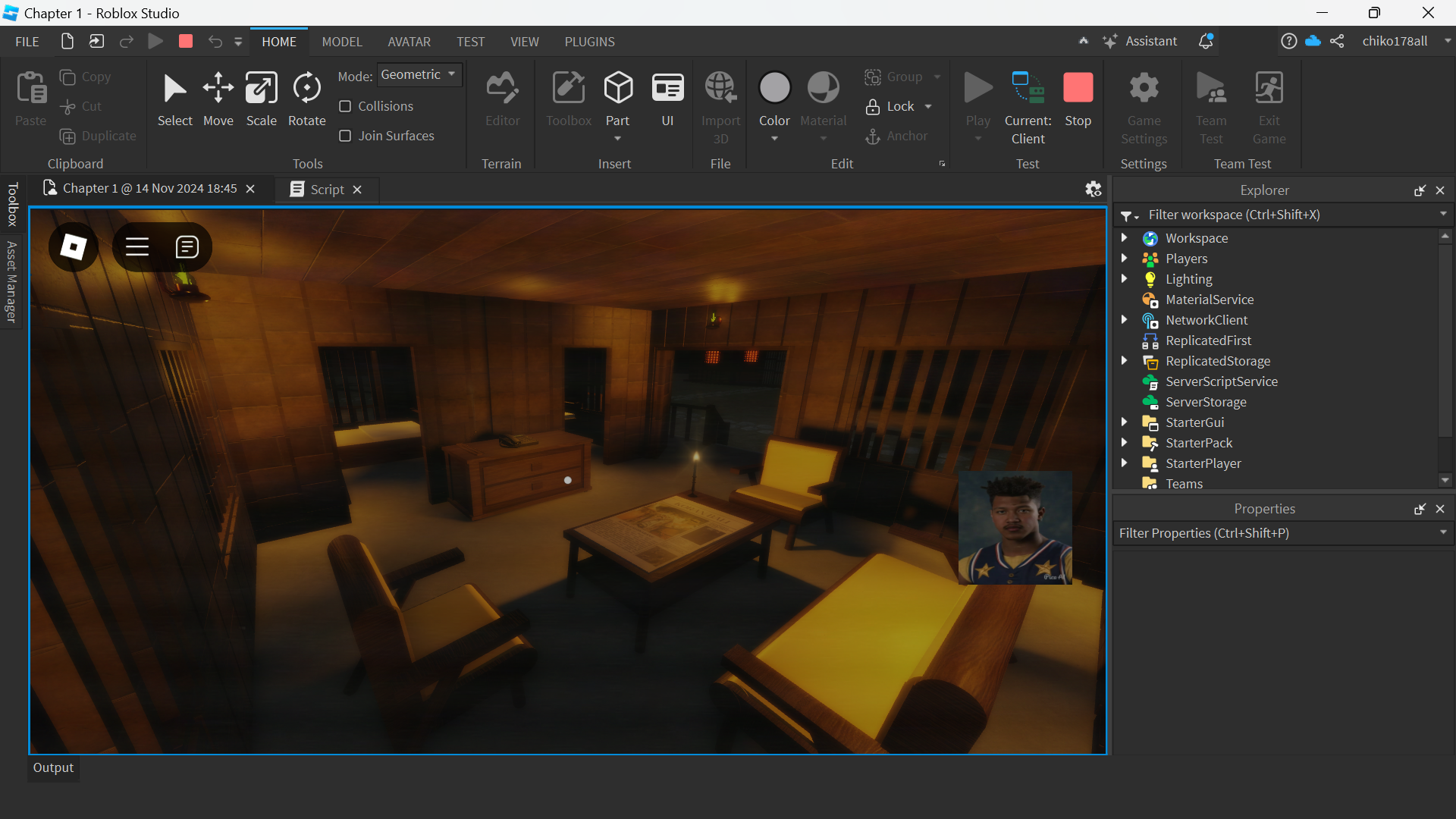Switch to the Script tab
The image size is (1456, 819).
pos(326,189)
